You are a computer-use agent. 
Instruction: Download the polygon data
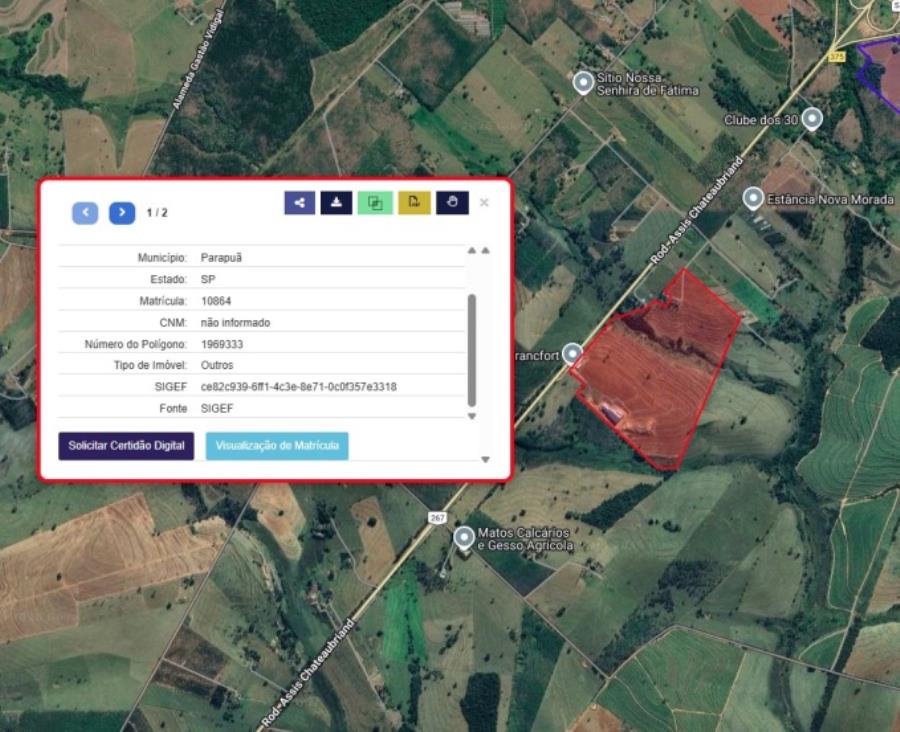[x=336, y=203]
